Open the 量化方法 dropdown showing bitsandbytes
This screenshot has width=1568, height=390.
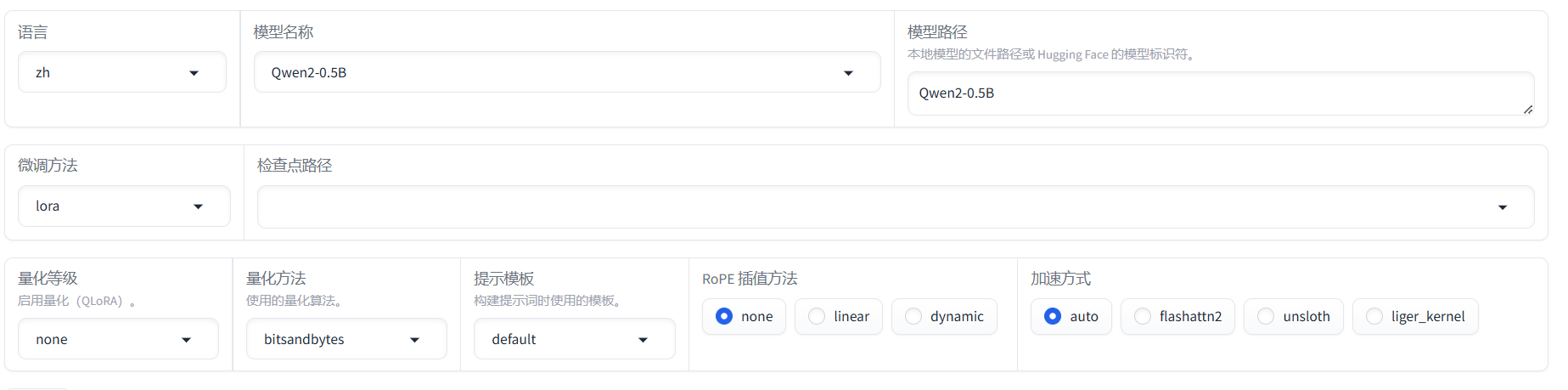346,339
